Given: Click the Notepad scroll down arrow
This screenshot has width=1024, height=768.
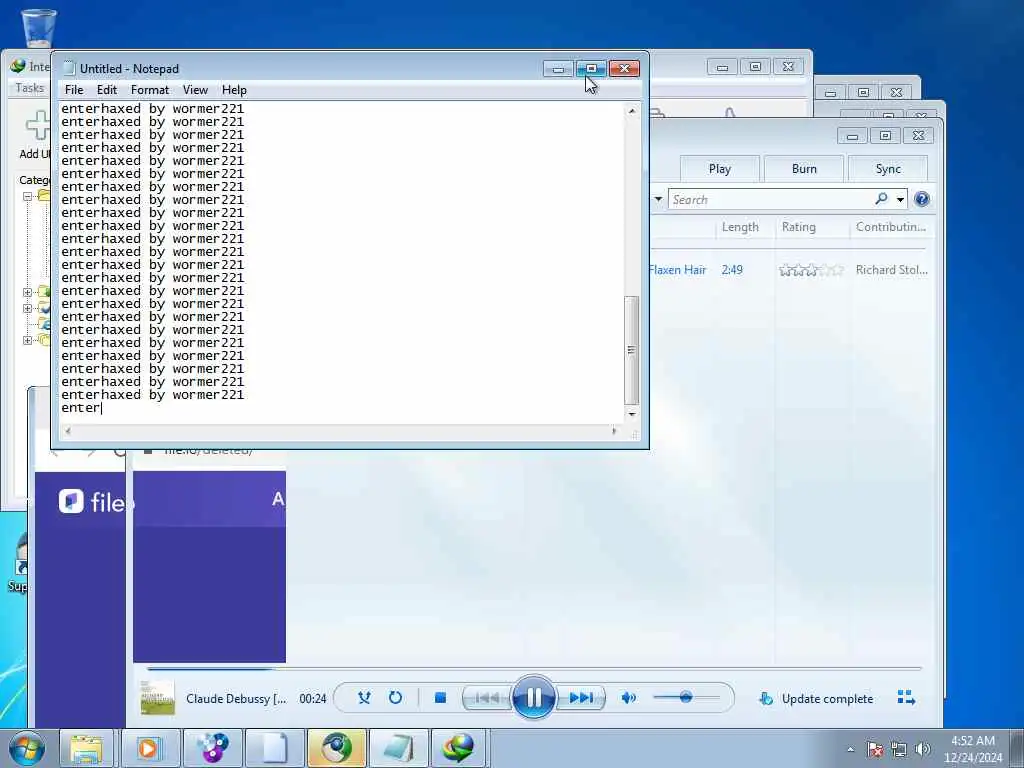Looking at the screenshot, I should (x=632, y=414).
